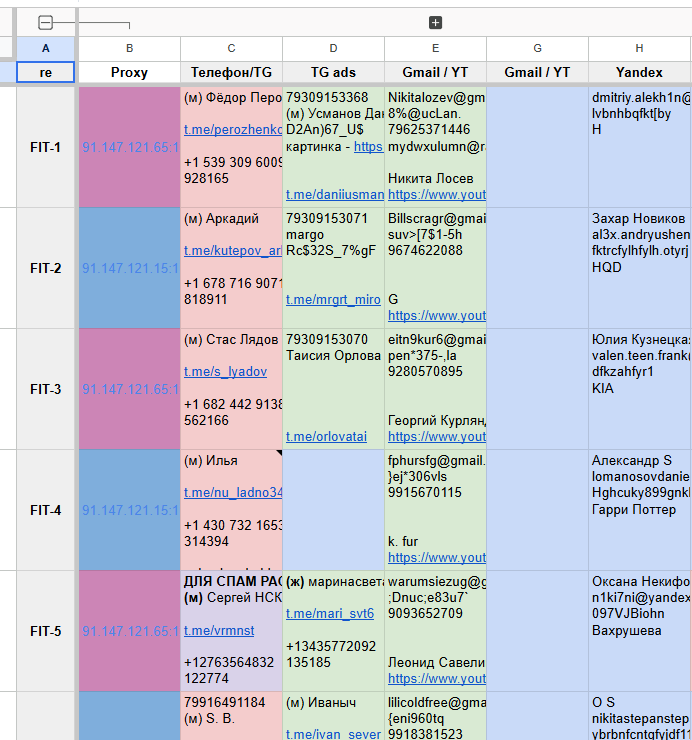Select column B header
The height and width of the screenshot is (740, 692).
[x=129, y=48]
